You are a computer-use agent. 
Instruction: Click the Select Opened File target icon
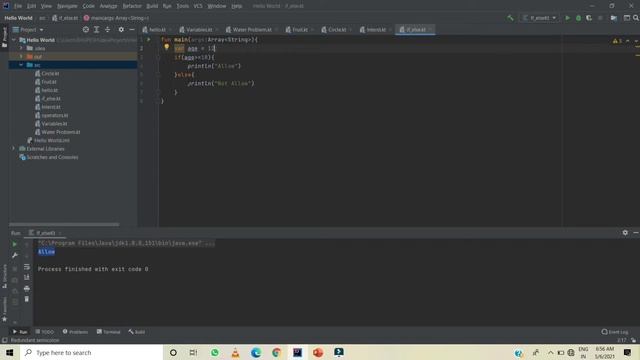86,29
